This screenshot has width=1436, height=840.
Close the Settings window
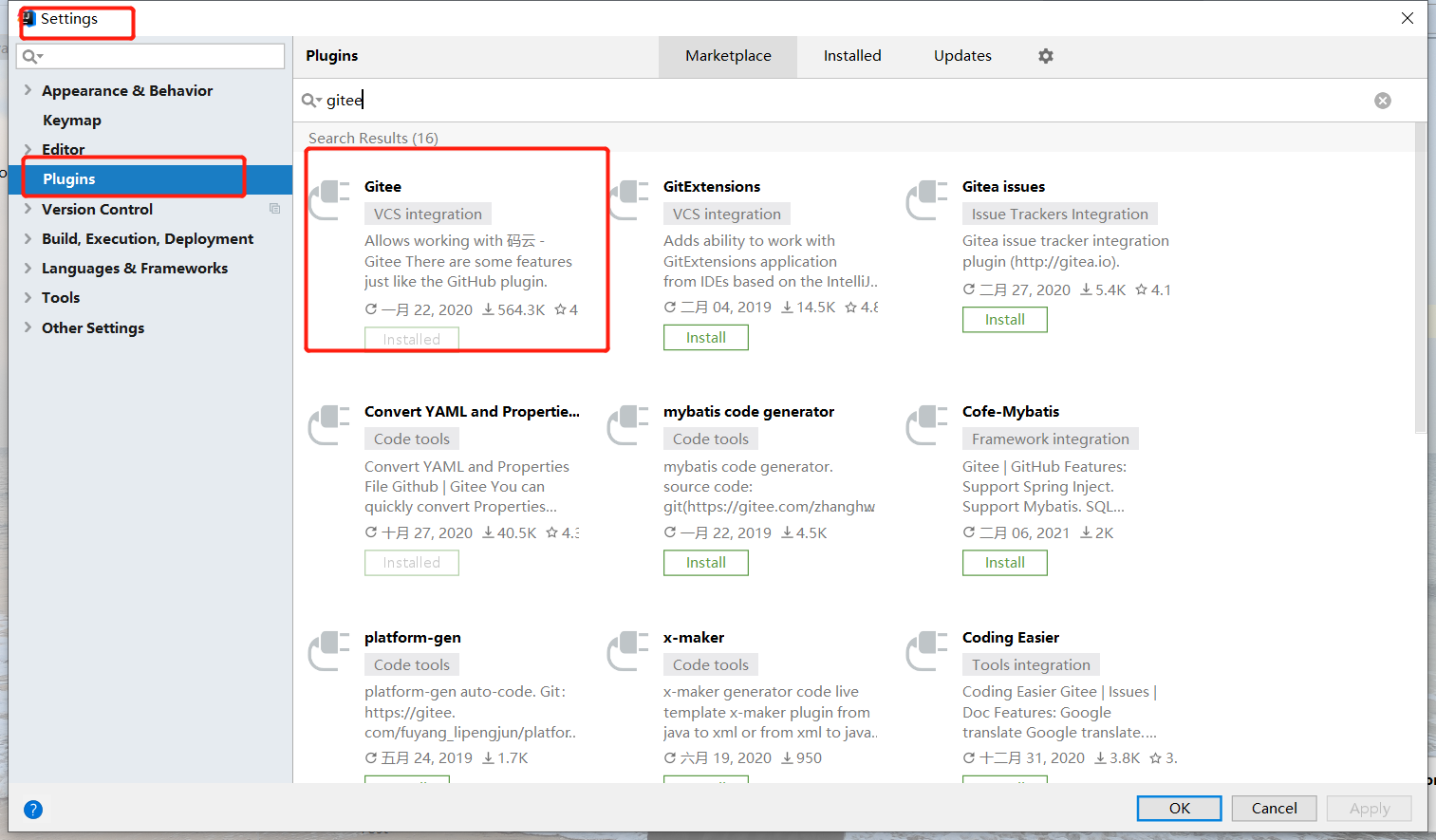coord(1408,18)
